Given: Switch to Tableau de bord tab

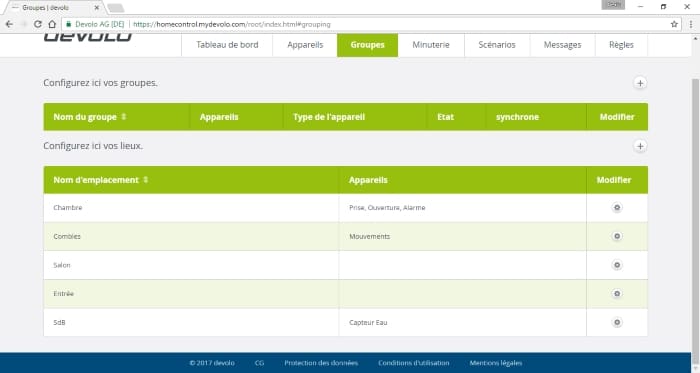Looking at the screenshot, I should 227,45.
